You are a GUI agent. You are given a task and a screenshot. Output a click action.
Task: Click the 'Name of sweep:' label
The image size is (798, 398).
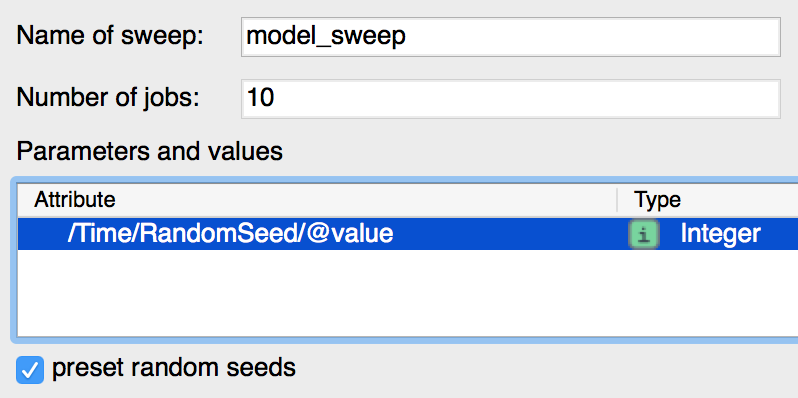tap(110, 37)
